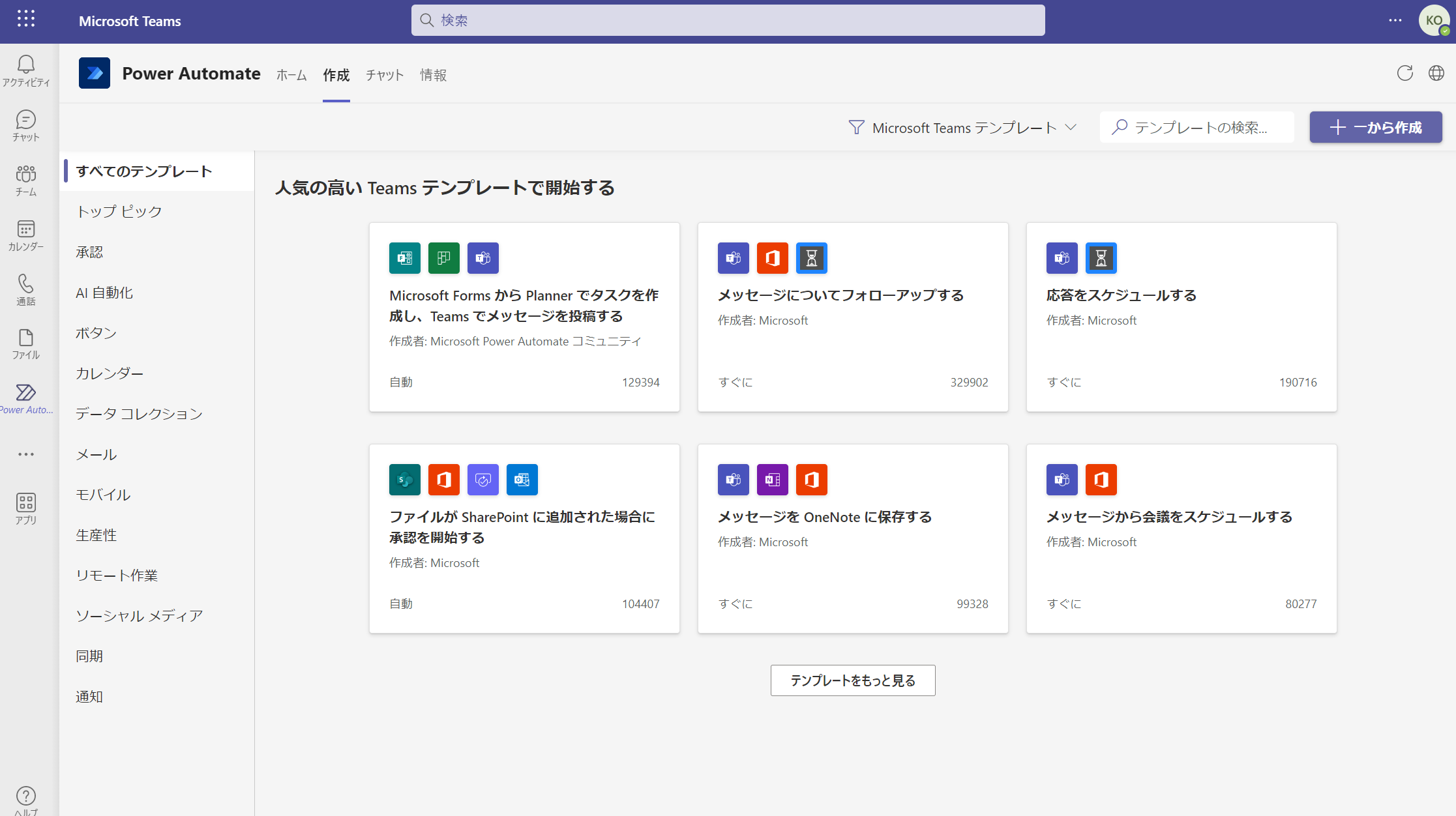Click テンプレートをもっと見る button

853,680
